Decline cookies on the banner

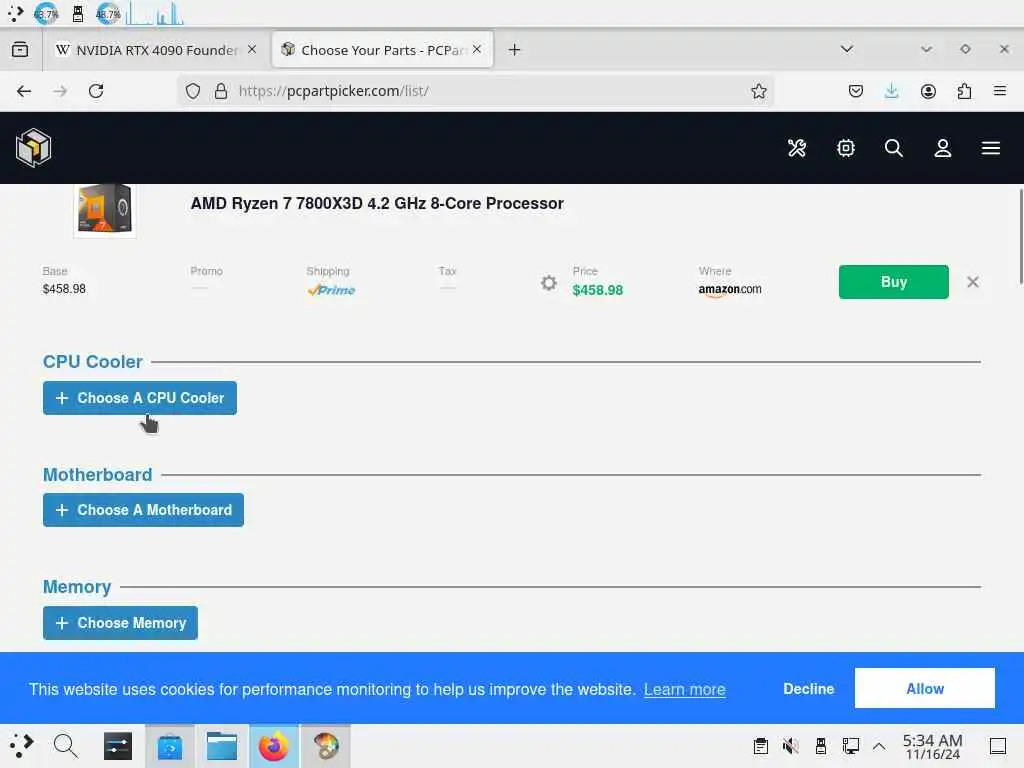pos(808,689)
